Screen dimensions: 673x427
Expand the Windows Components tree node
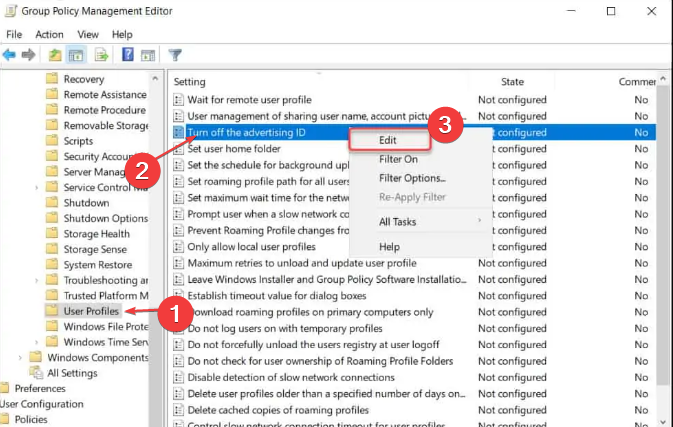click(x=20, y=357)
